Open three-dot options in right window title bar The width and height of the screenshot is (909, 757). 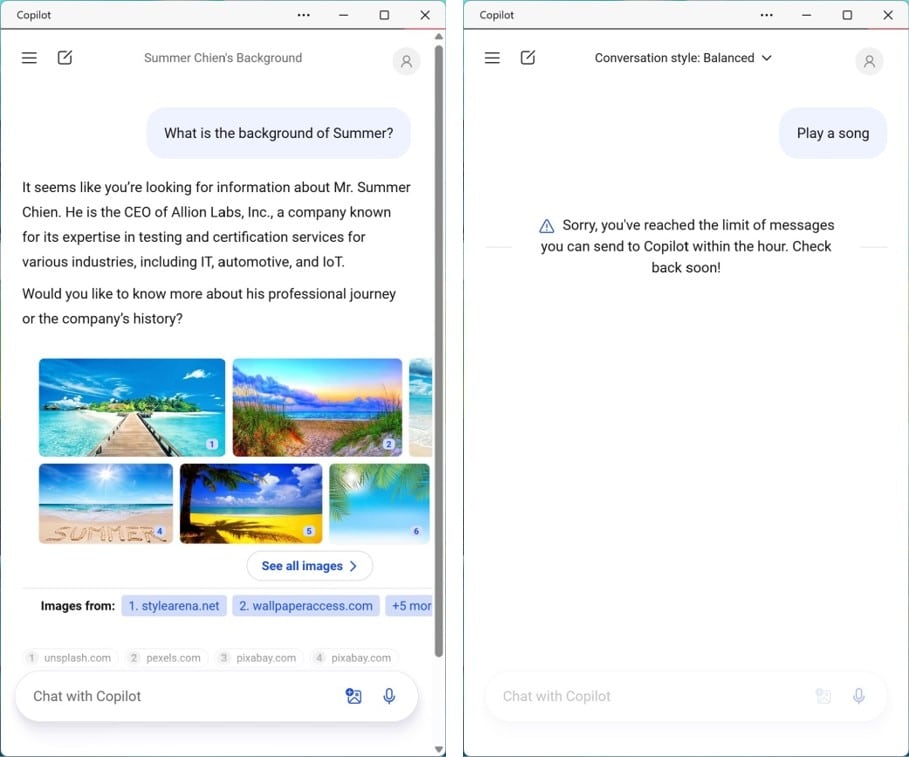[x=766, y=15]
